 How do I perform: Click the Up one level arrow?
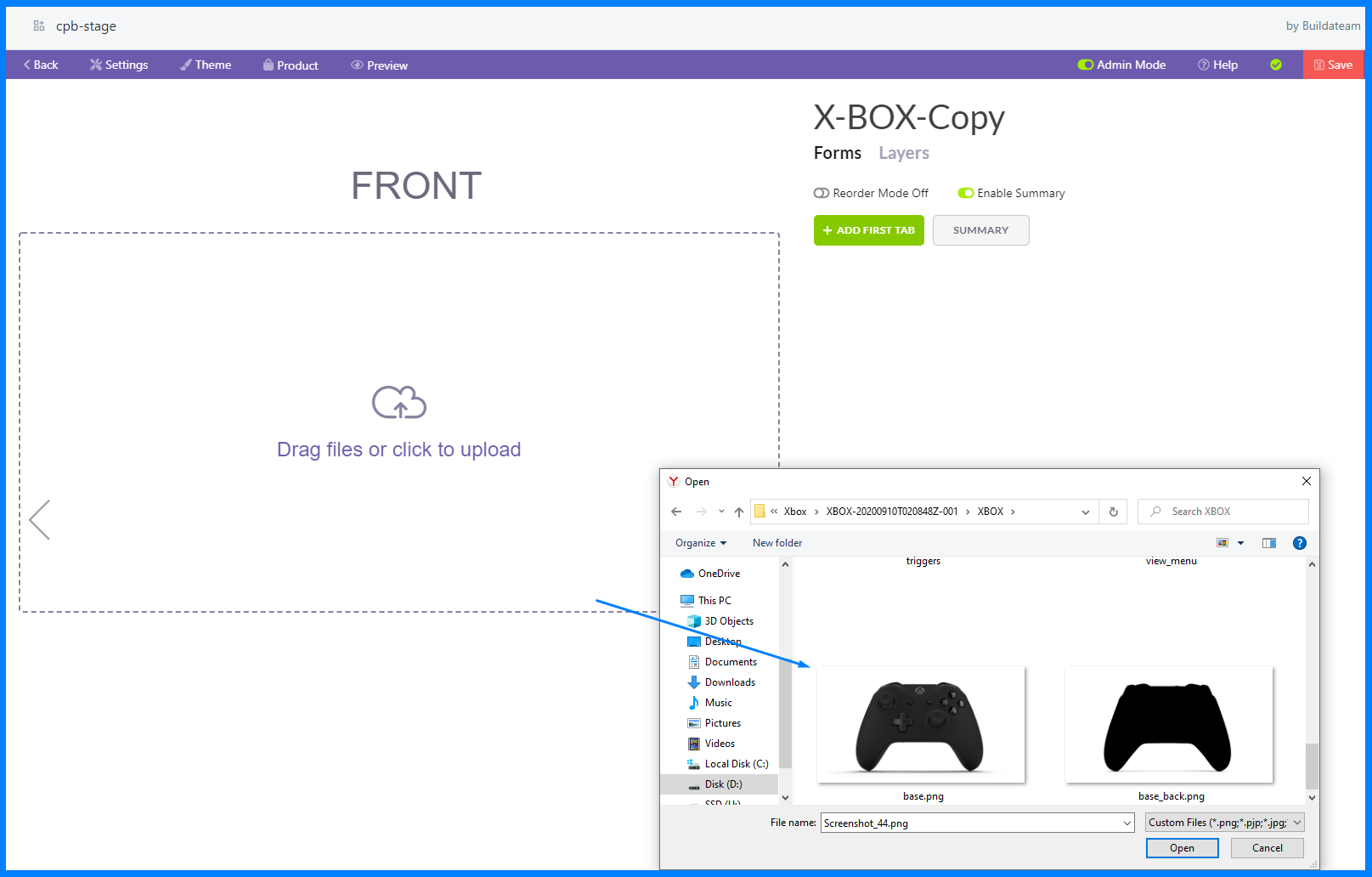click(739, 512)
